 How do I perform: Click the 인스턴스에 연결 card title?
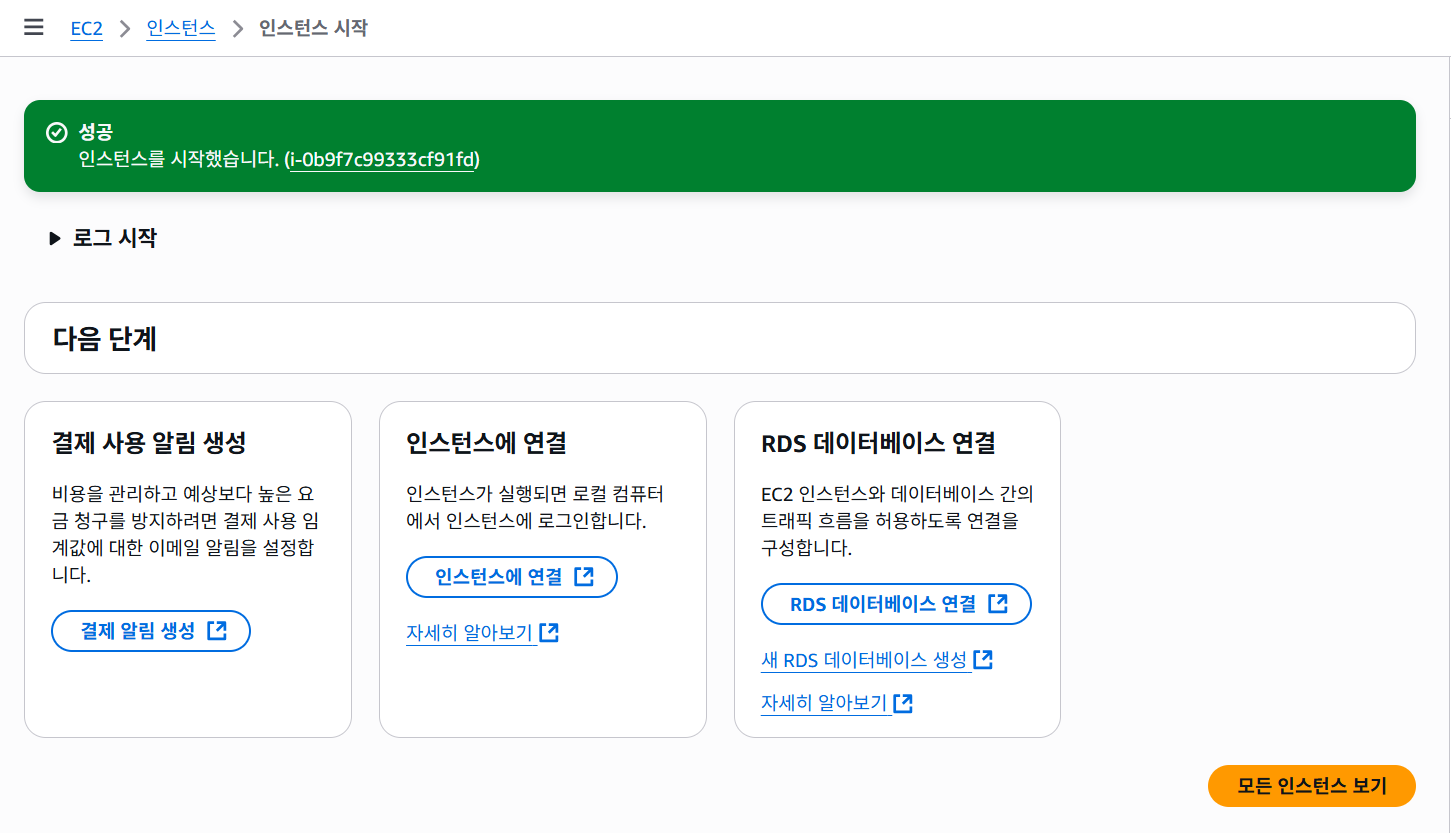coord(487,442)
